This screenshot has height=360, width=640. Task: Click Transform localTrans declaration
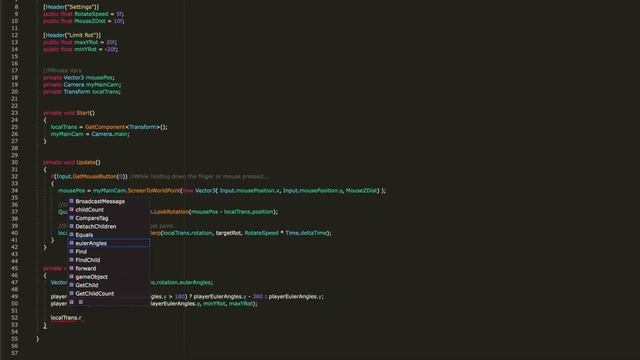(x=92, y=92)
